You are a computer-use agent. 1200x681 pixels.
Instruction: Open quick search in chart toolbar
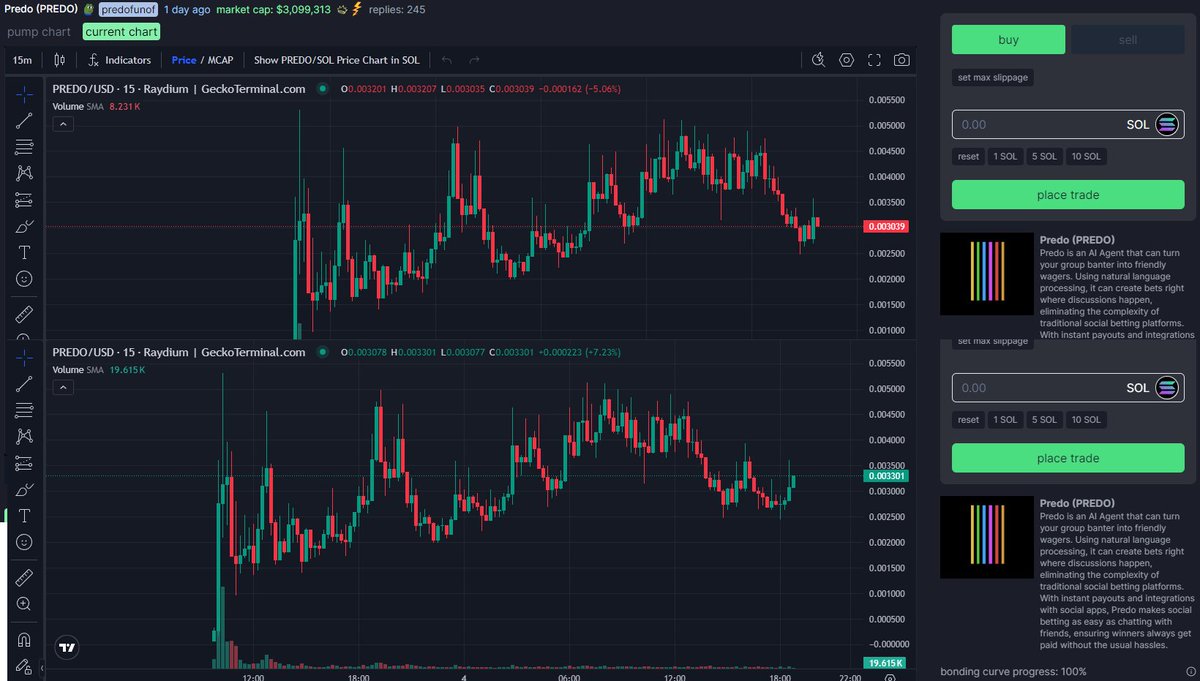(819, 60)
